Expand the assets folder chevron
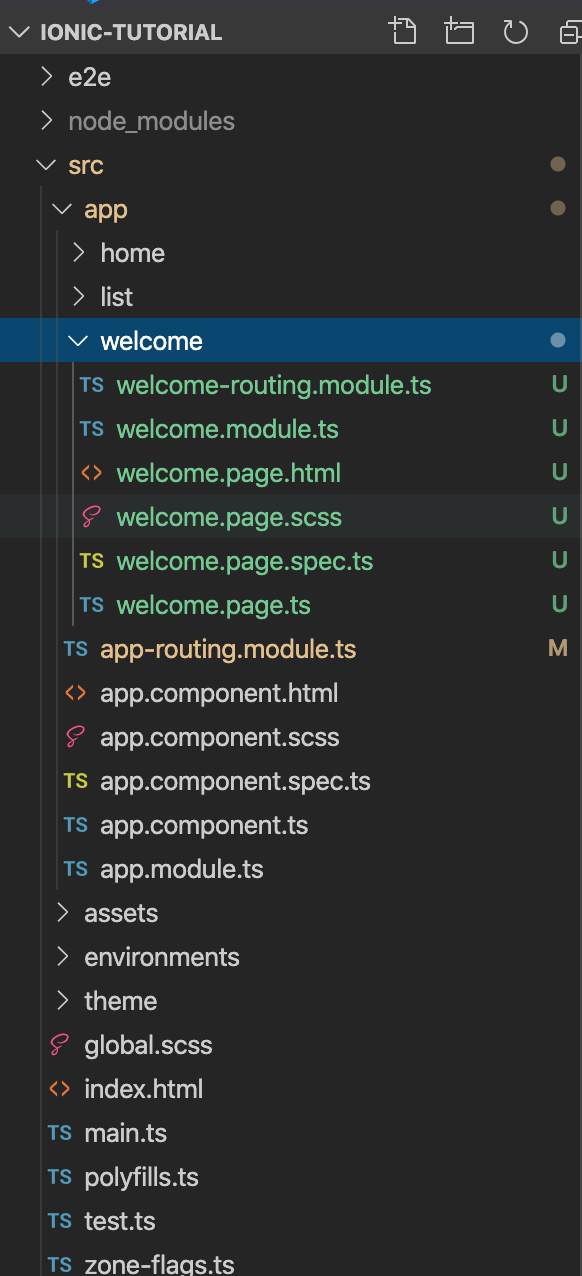The image size is (582, 1276). 62,913
